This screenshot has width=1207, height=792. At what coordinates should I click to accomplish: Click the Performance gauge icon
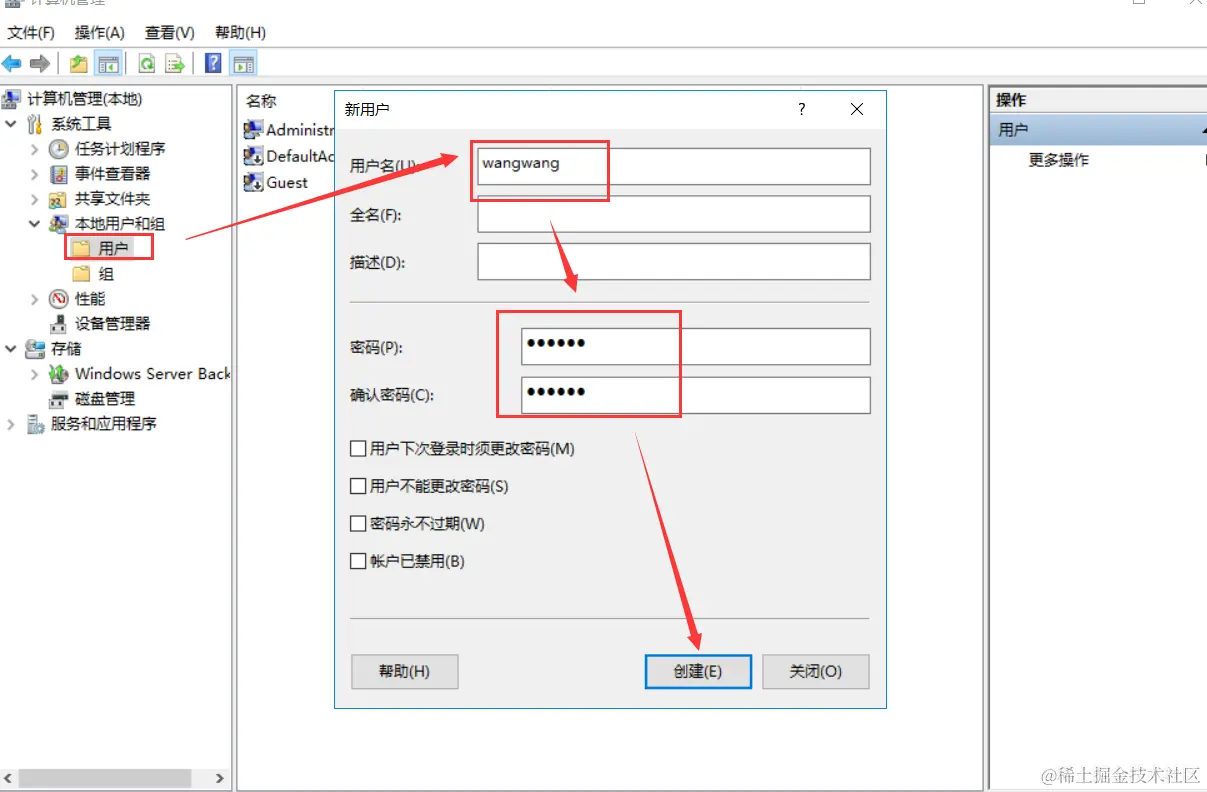pyautogui.click(x=59, y=299)
